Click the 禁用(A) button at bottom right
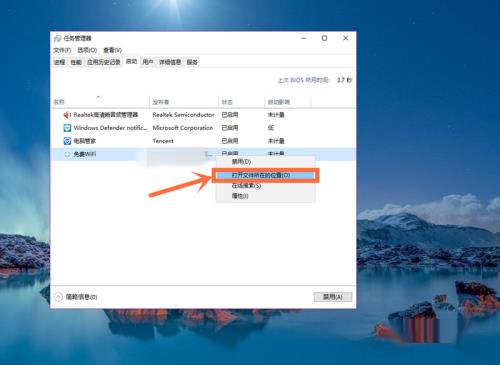Image resolution: width=500 pixels, height=365 pixels. (333, 297)
